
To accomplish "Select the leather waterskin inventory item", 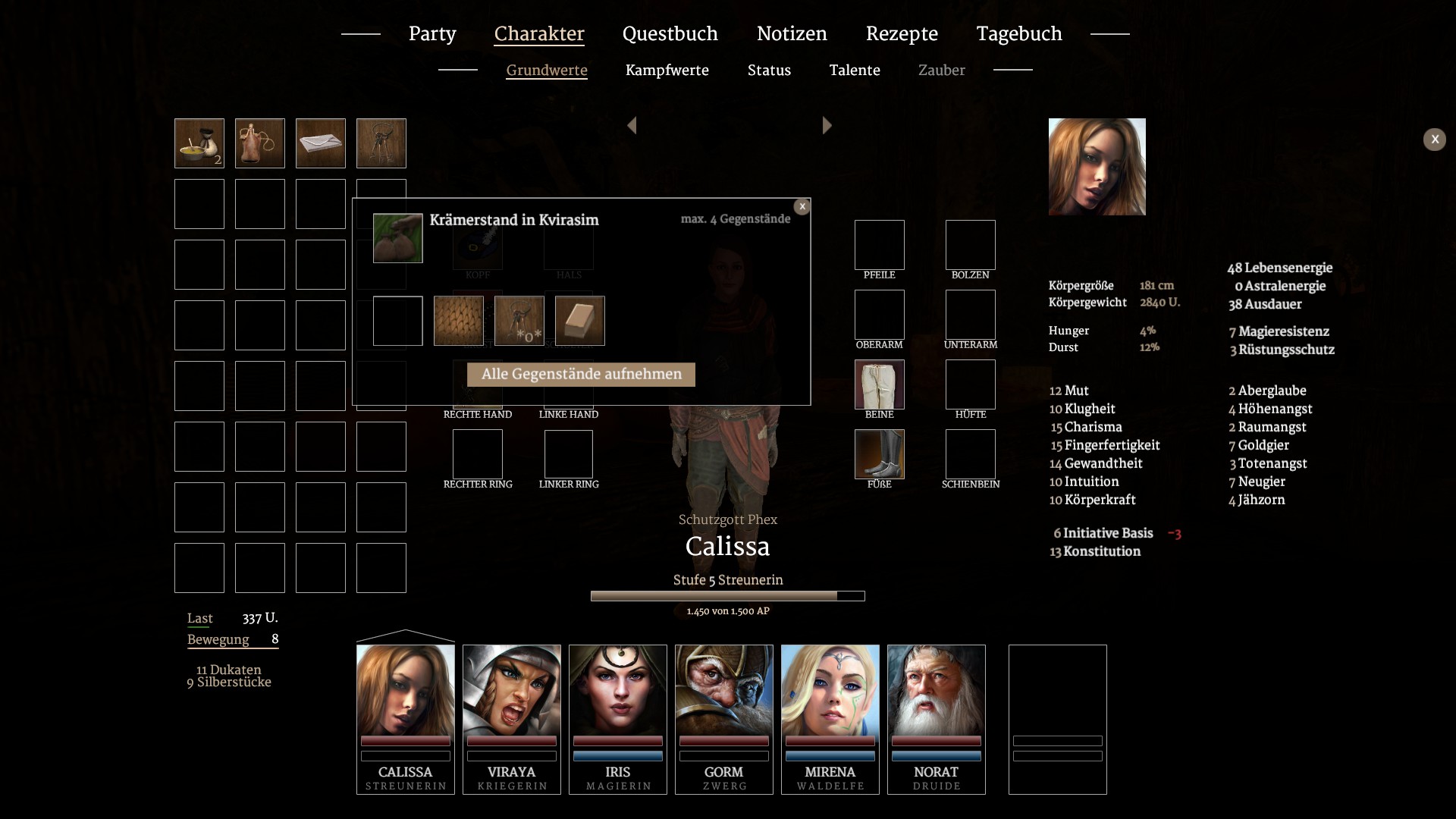I will pos(260,143).
